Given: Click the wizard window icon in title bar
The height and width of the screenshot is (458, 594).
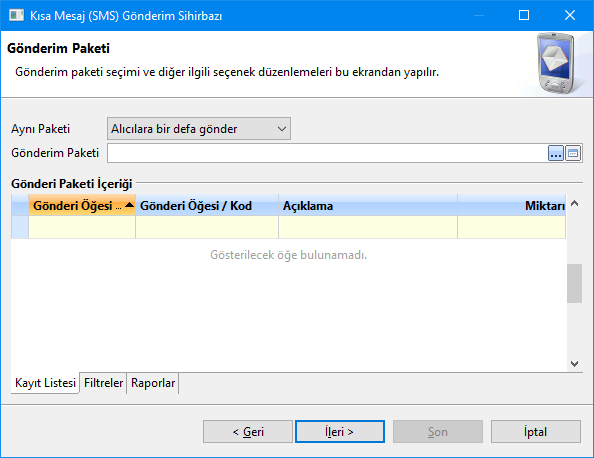Looking at the screenshot, I should coord(16,15).
